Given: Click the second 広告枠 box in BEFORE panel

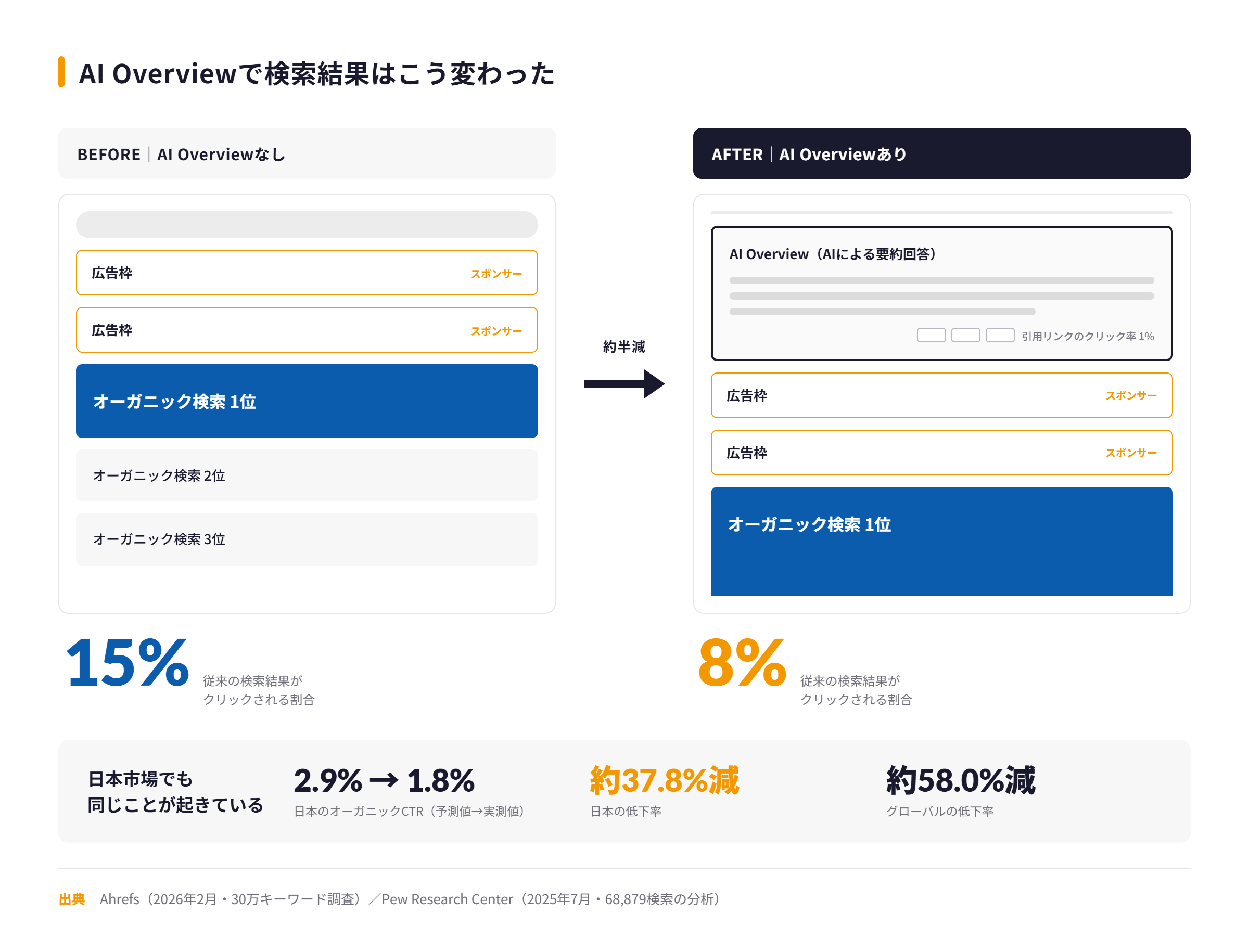Looking at the screenshot, I should tap(307, 330).
